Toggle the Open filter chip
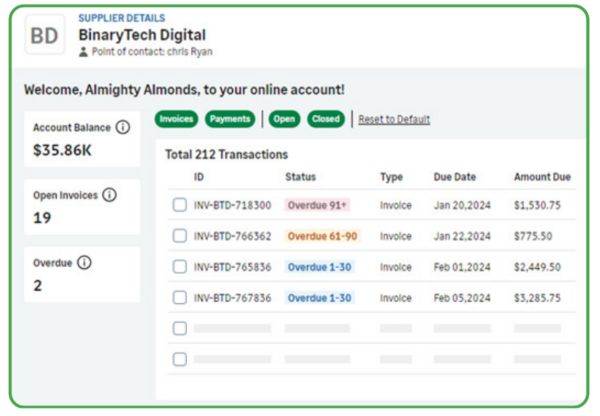 pyautogui.click(x=284, y=119)
